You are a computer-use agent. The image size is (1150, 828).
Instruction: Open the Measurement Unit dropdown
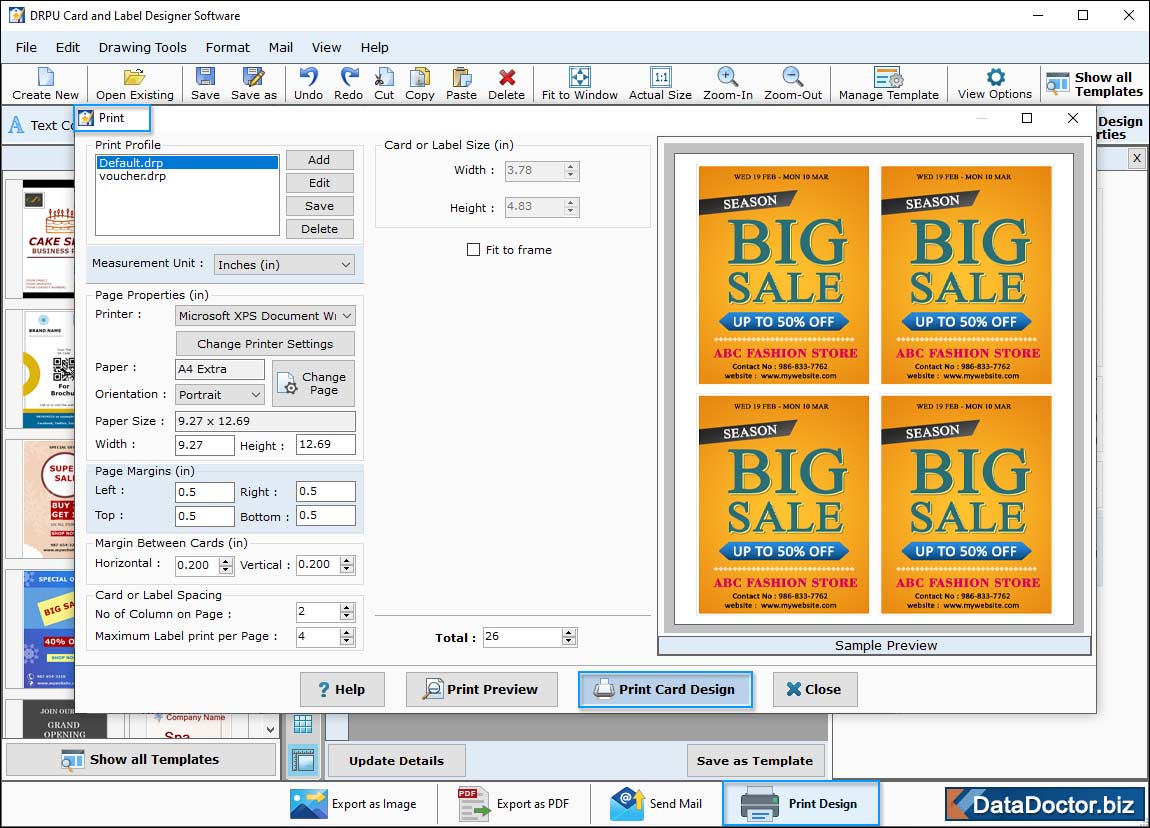coord(284,265)
